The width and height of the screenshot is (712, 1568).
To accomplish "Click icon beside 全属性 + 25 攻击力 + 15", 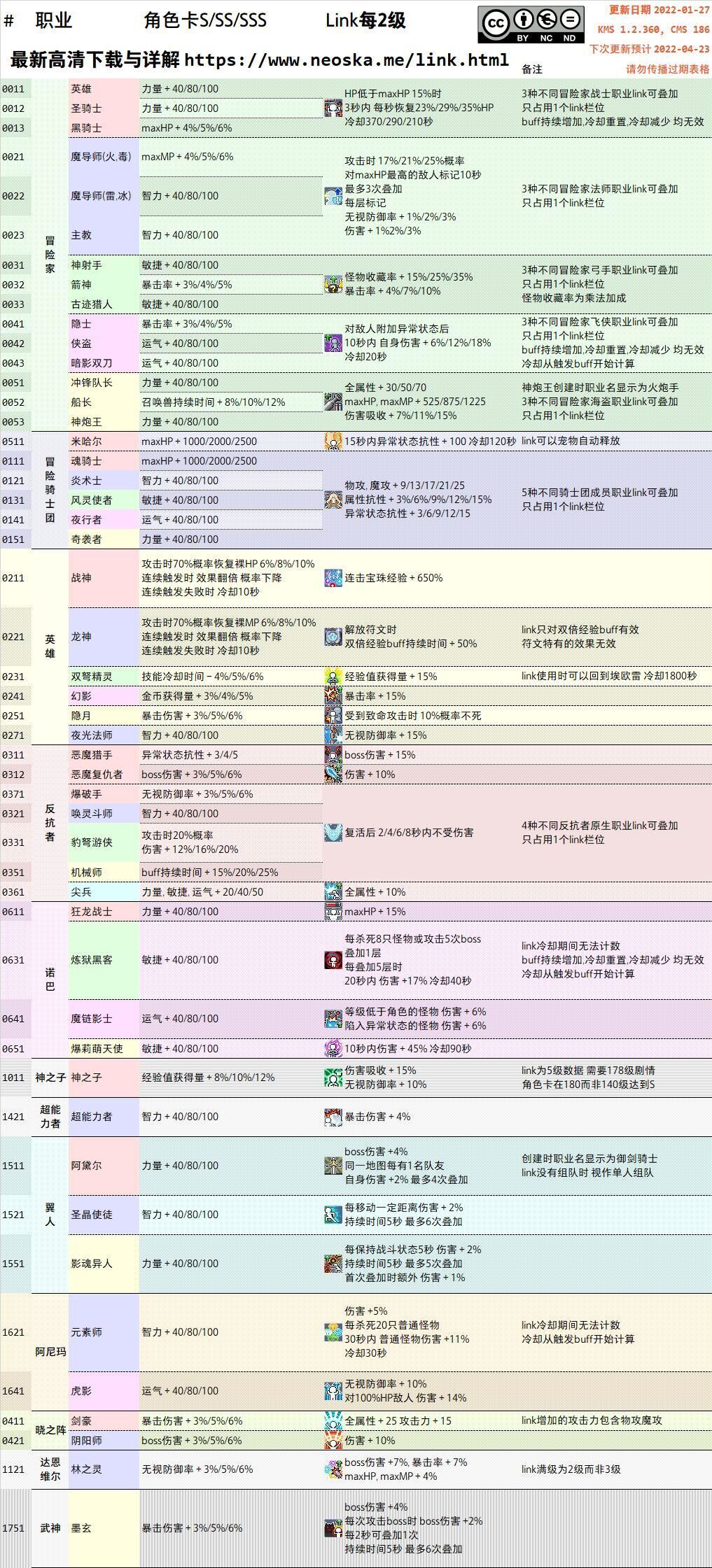I will [x=333, y=1420].
